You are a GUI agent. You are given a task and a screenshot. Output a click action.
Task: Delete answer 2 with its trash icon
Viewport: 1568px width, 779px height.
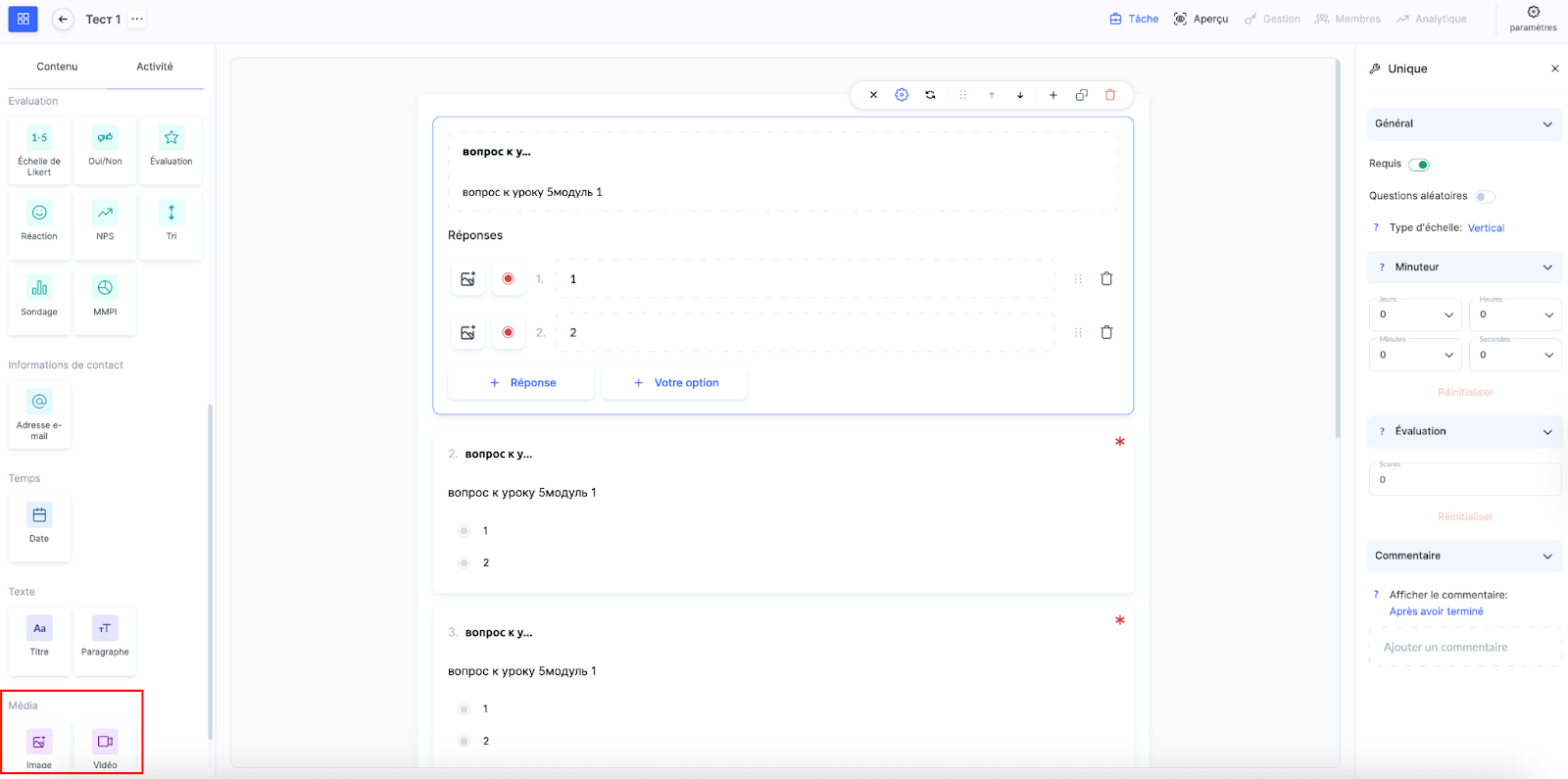click(x=1106, y=332)
